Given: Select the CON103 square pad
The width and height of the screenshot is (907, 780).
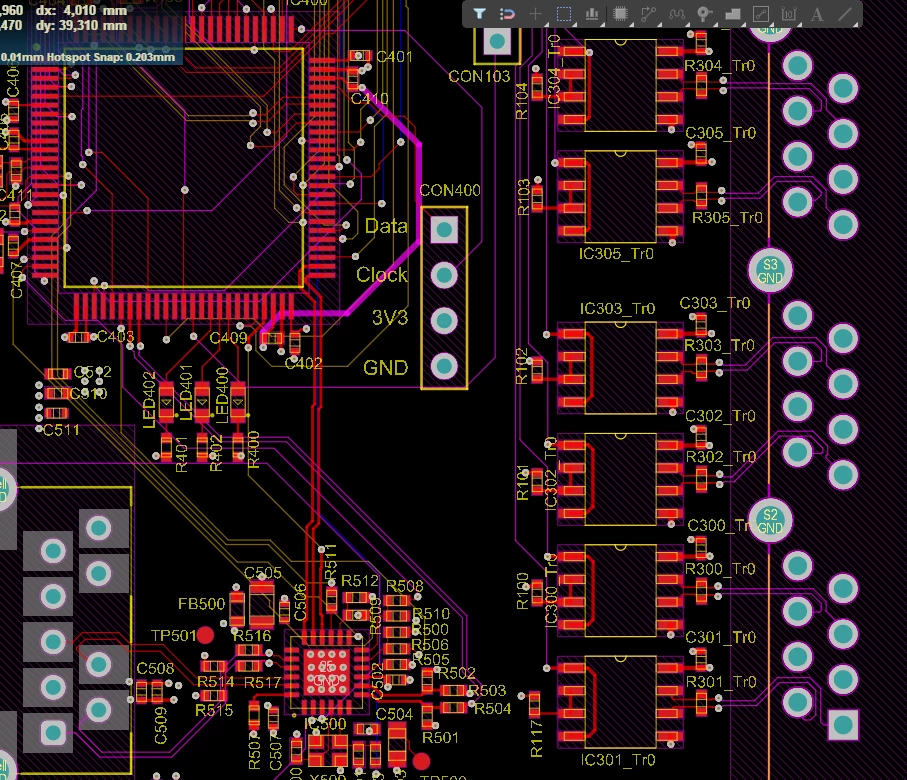Looking at the screenshot, I should 497,42.
